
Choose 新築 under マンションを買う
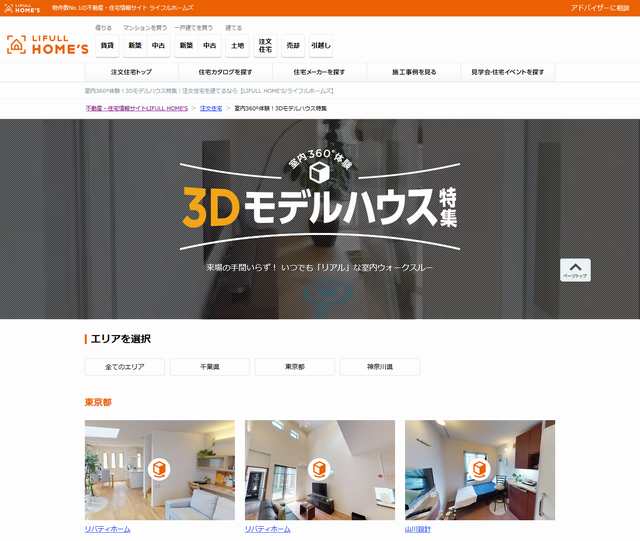click(x=134, y=45)
